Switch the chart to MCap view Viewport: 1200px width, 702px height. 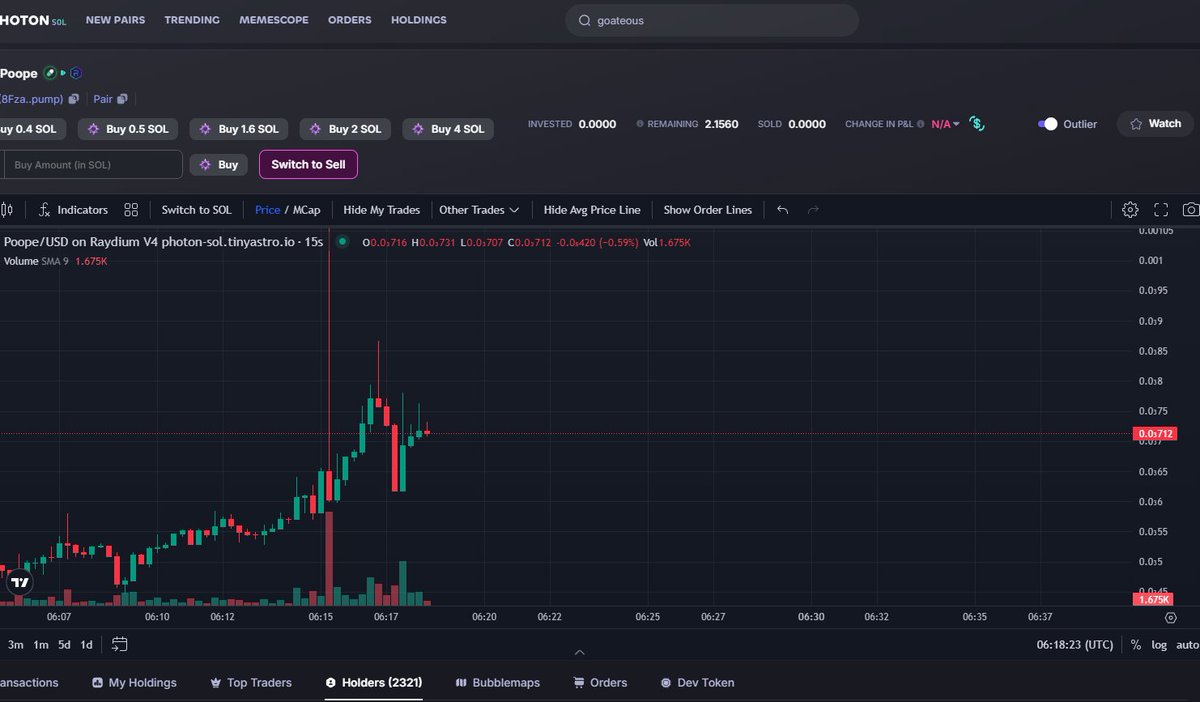click(x=306, y=210)
